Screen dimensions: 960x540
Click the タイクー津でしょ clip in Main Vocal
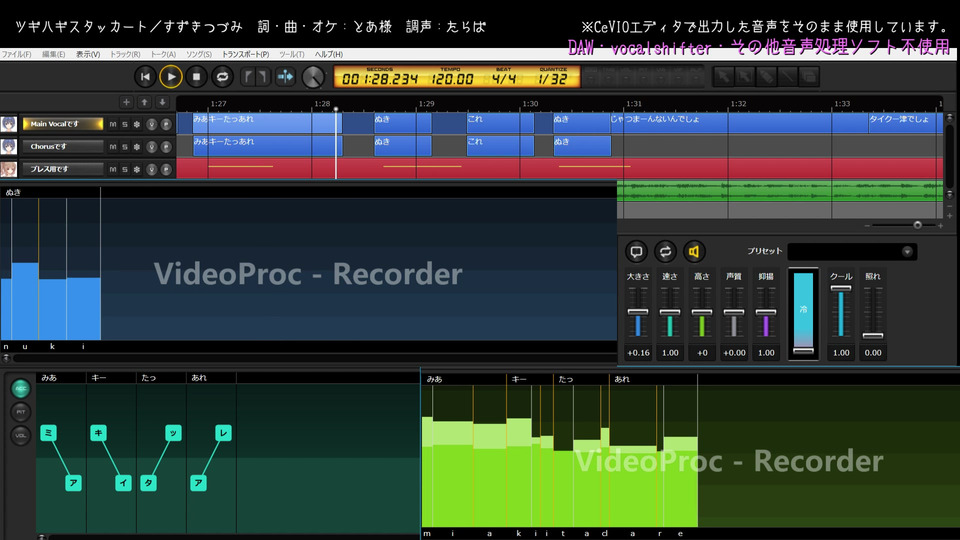click(905, 124)
